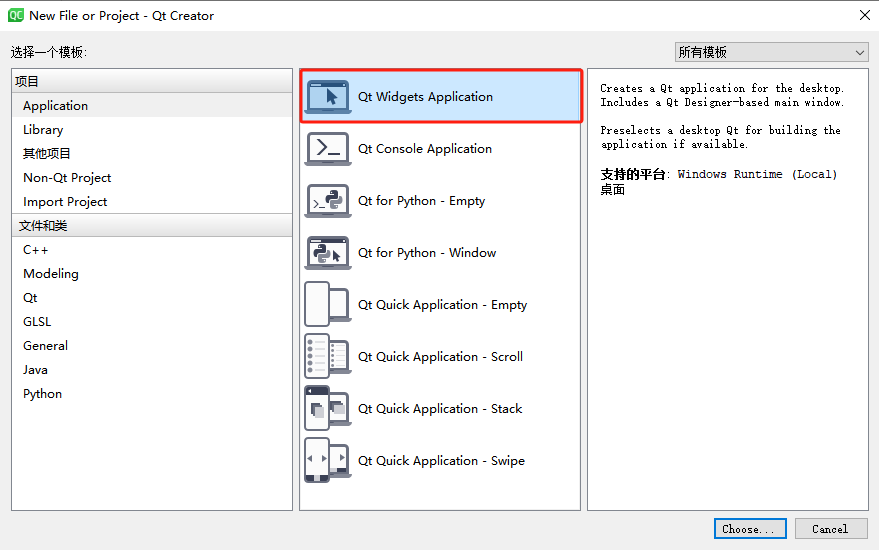Select the Qt files and classes category
This screenshot has height=550, width=879.
[x=152, y=298]
